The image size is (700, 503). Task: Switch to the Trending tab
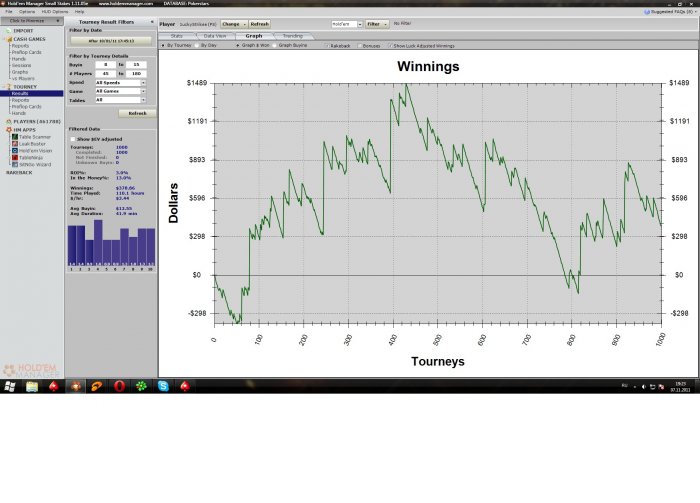[293, 36]
